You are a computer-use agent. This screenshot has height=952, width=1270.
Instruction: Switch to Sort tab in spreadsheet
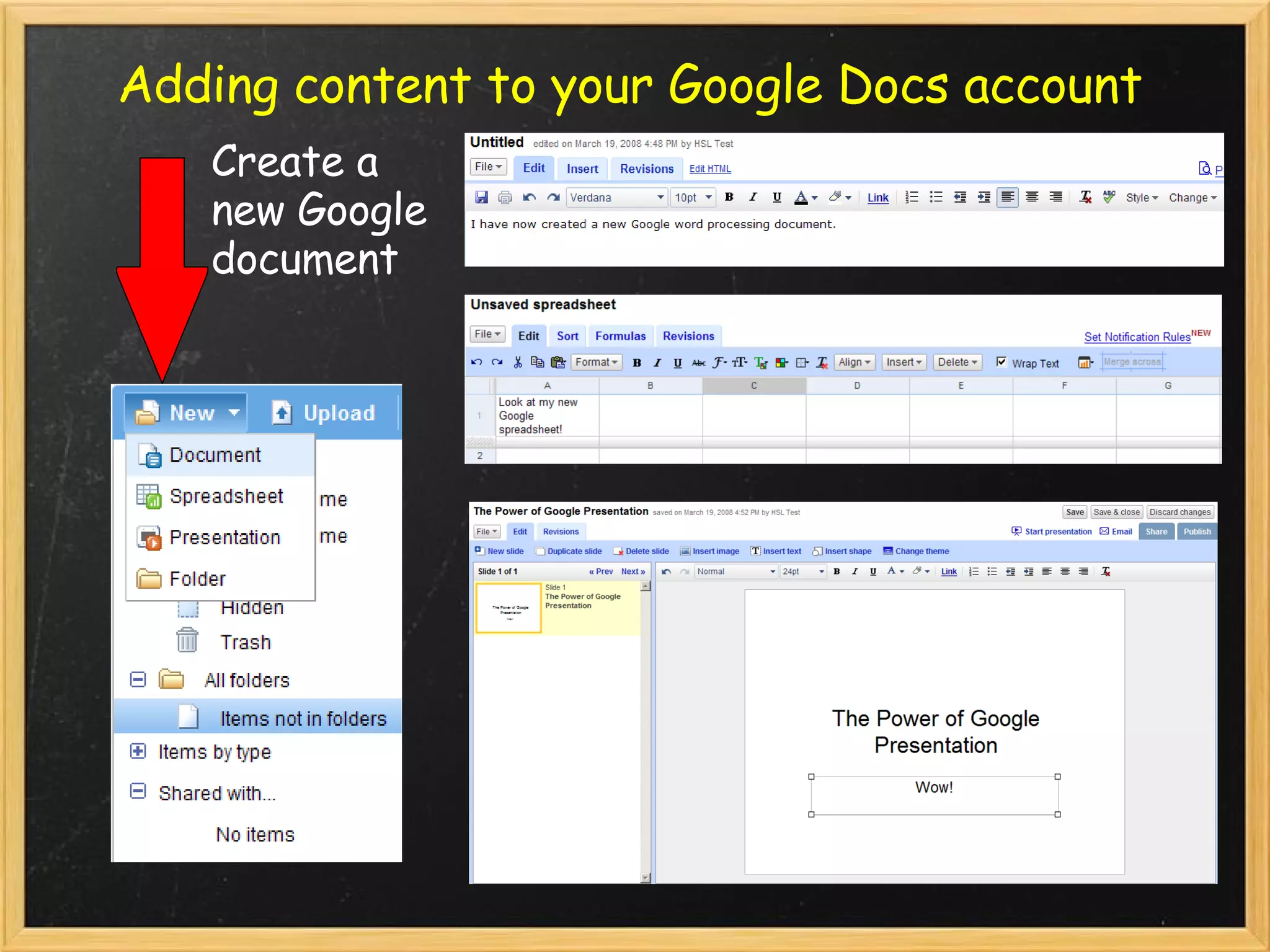(567, 336)
